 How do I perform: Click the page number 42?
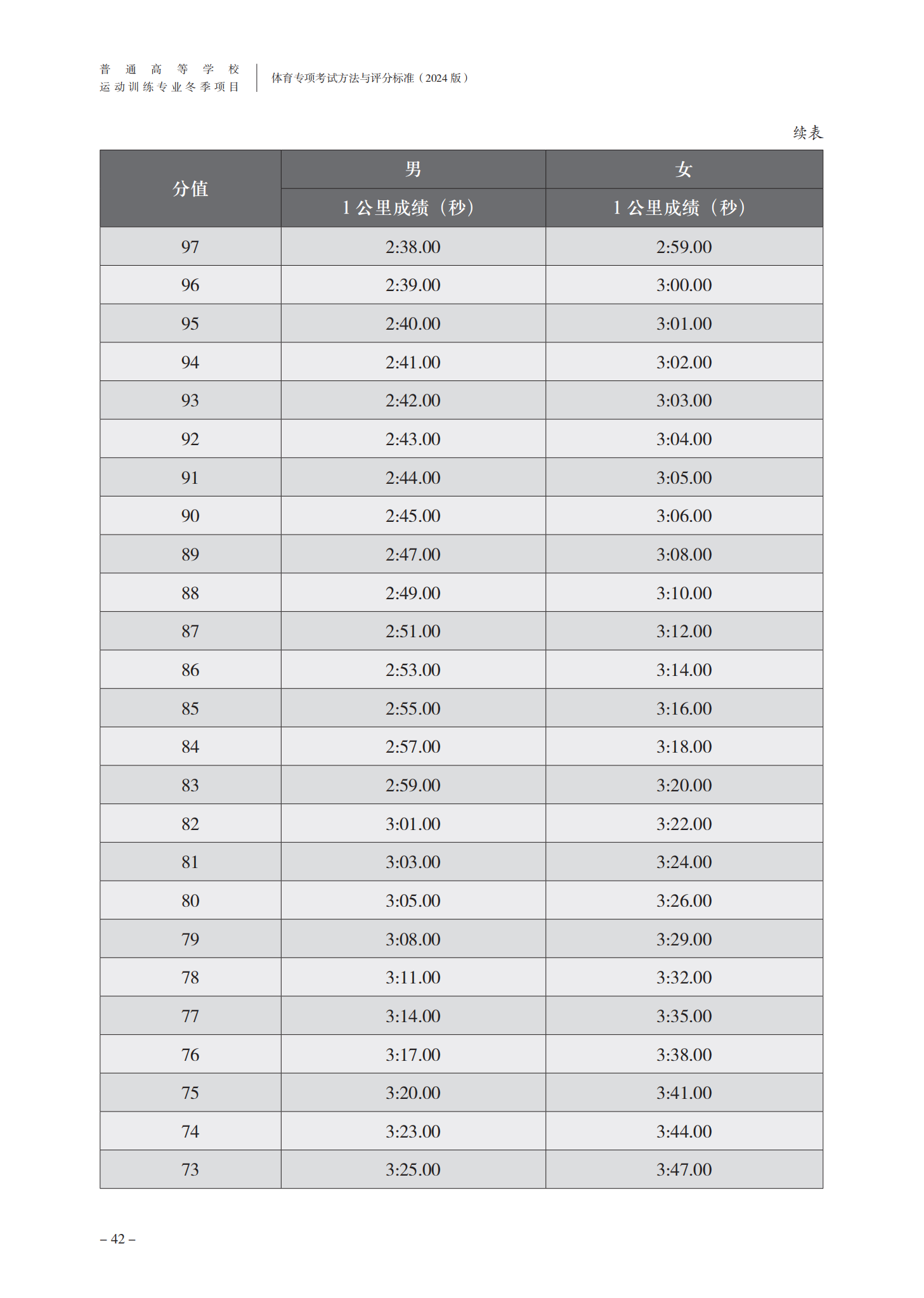pos(118,1239)
